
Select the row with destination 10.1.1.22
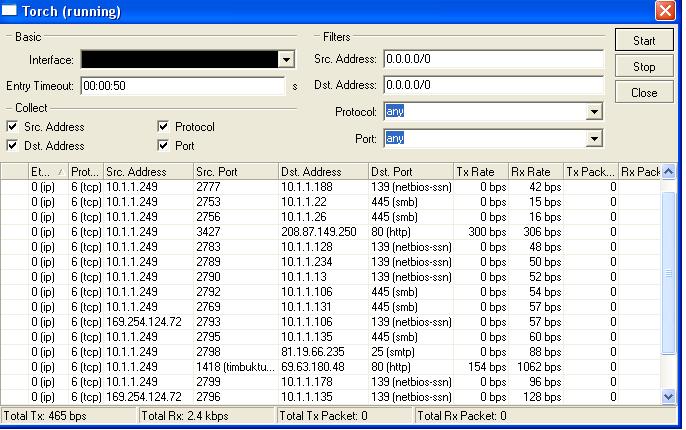[331, 202]
